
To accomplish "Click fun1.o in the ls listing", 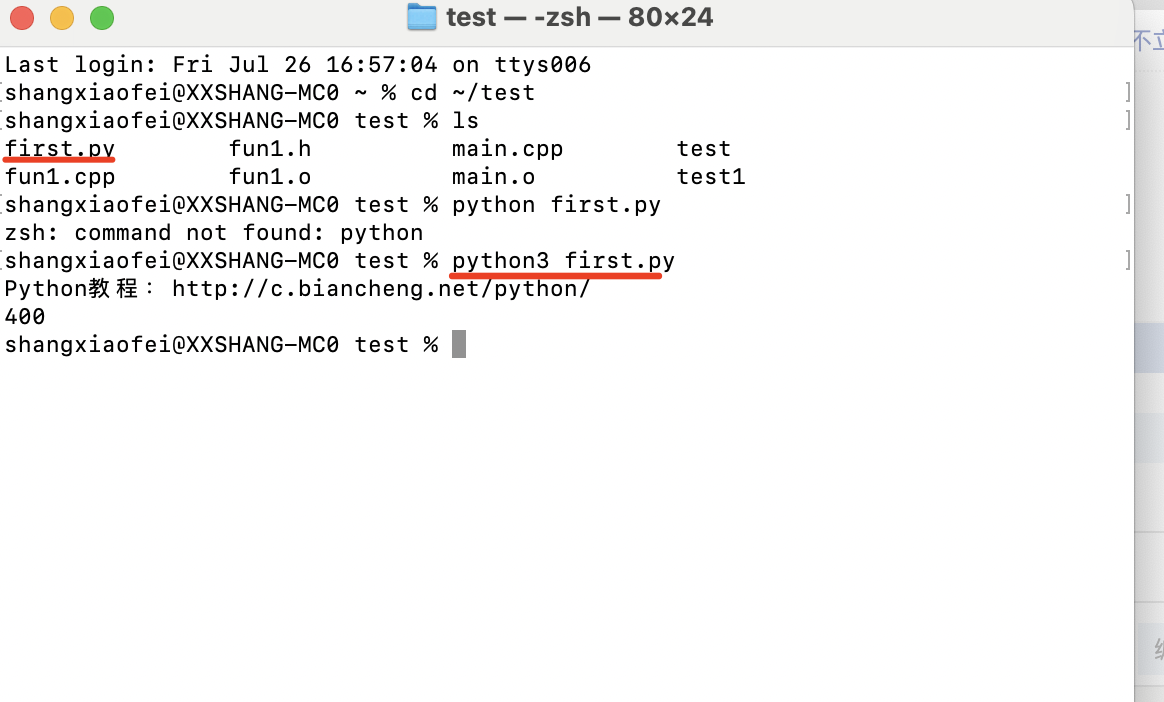I will point(270,177).
